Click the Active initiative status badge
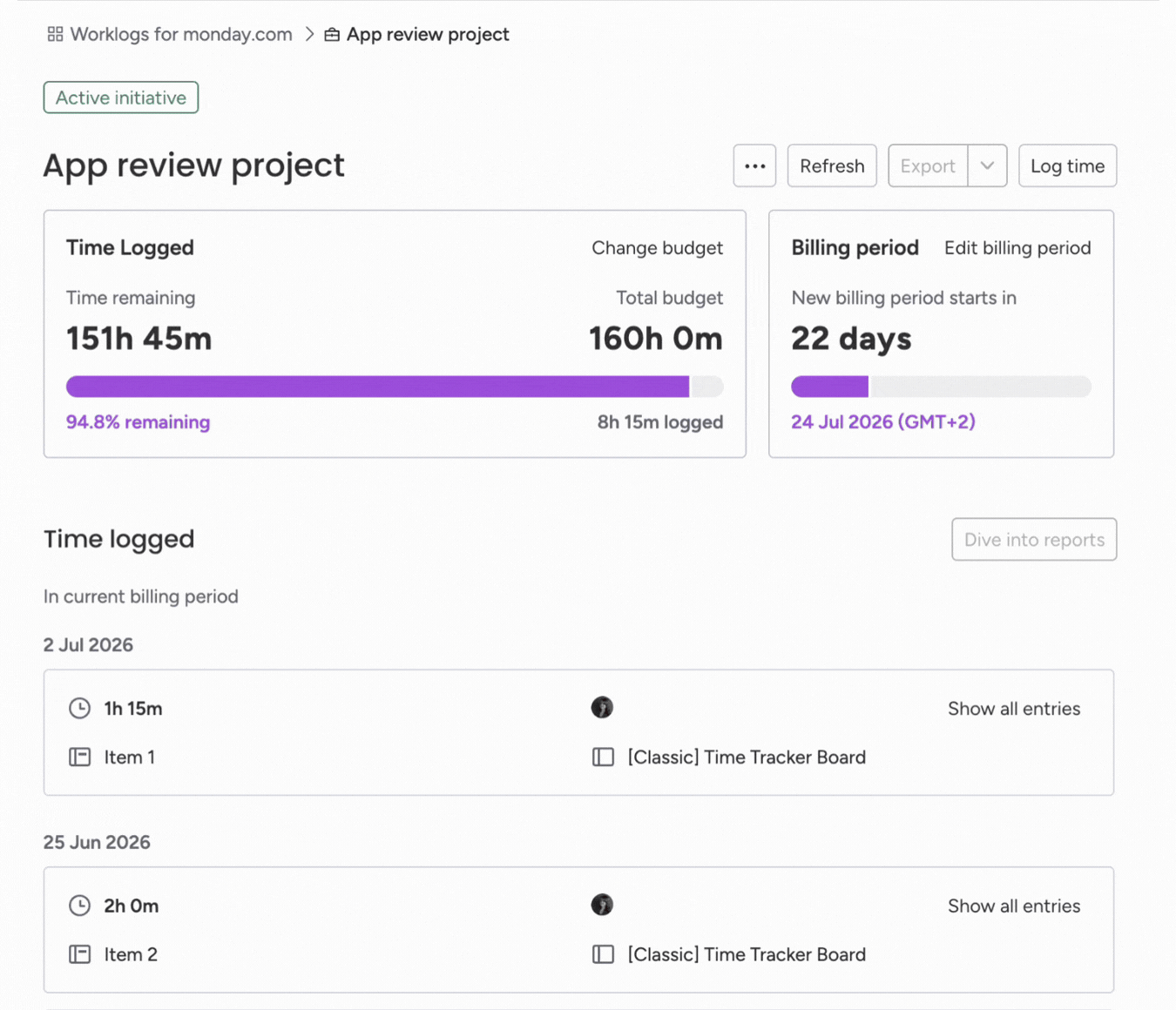This screenshot has width=1176, height=1010. pos(121,98)
